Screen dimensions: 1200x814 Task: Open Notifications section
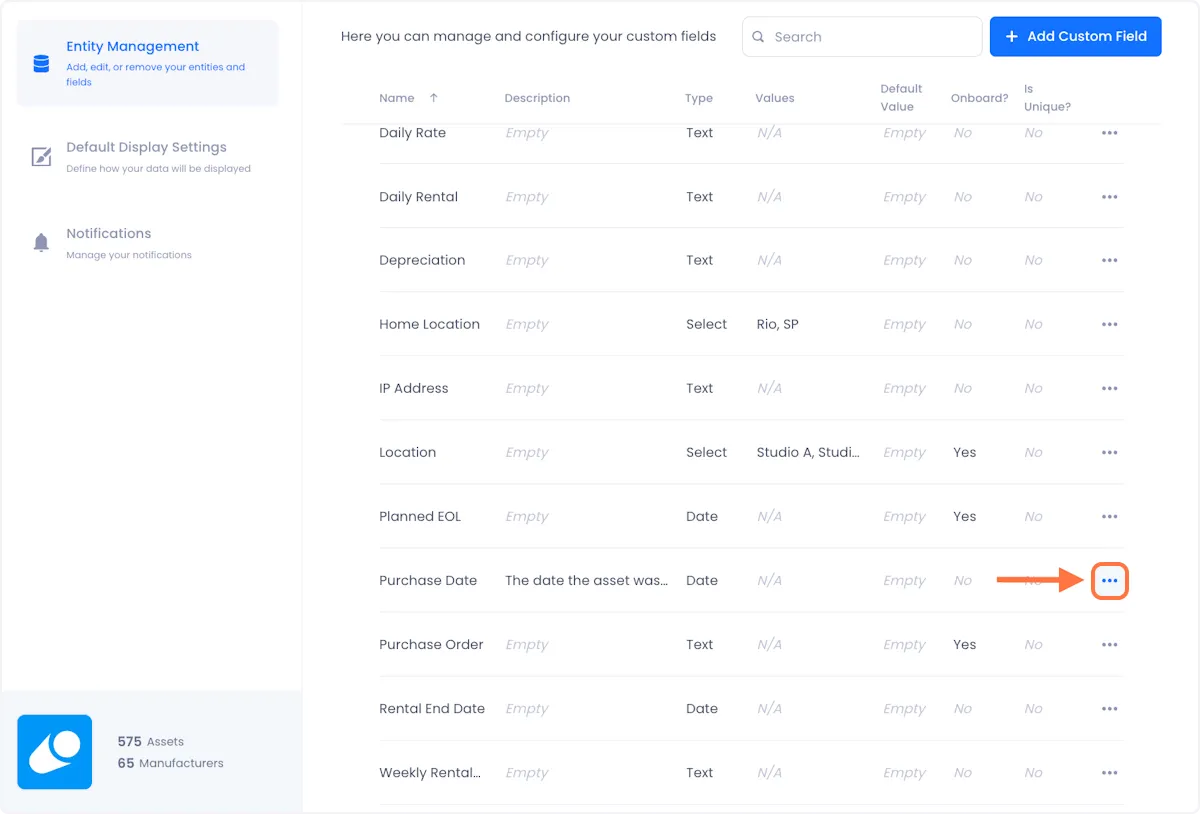148,243
